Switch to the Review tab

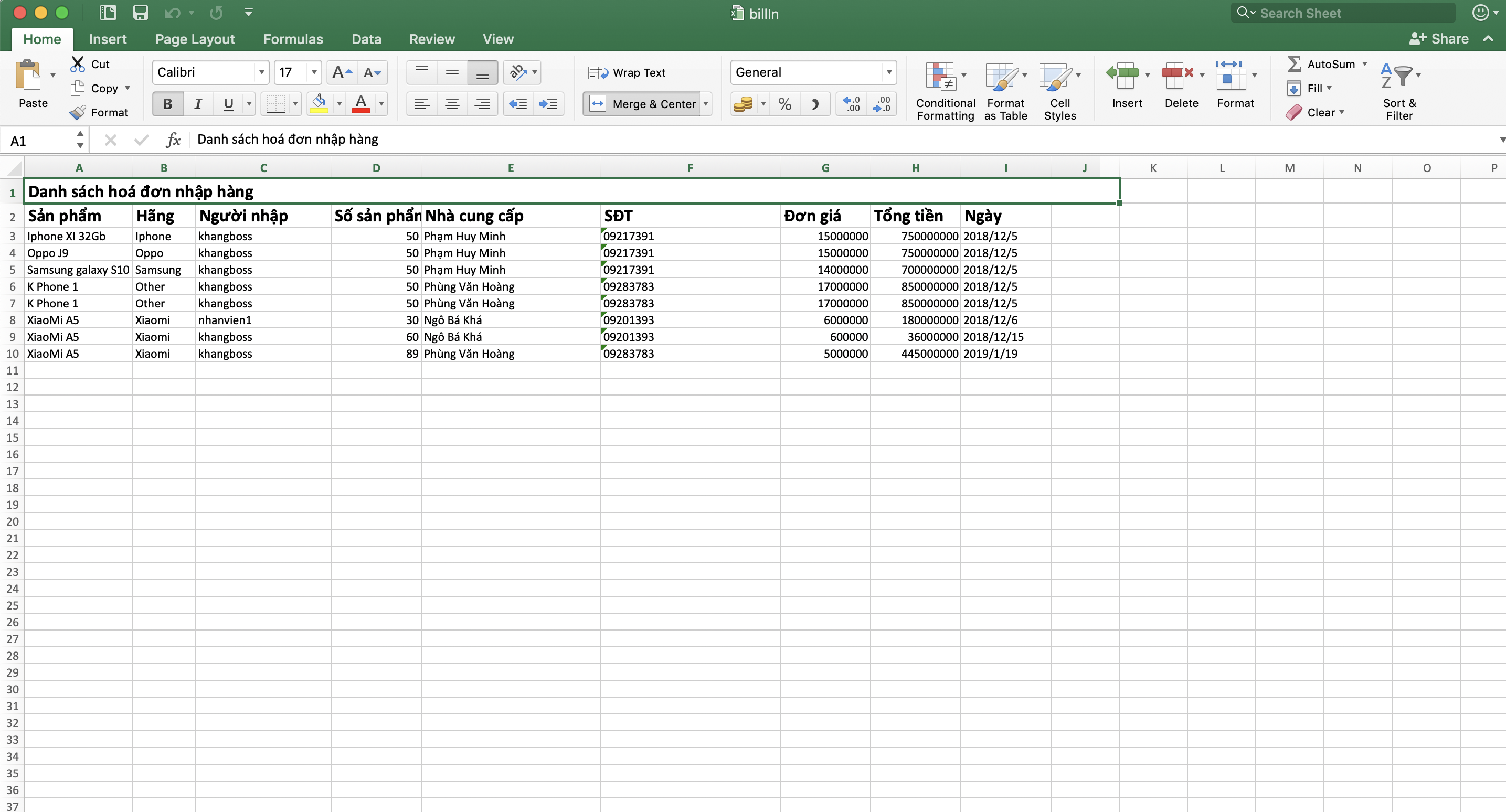click(x=431, y=39)
